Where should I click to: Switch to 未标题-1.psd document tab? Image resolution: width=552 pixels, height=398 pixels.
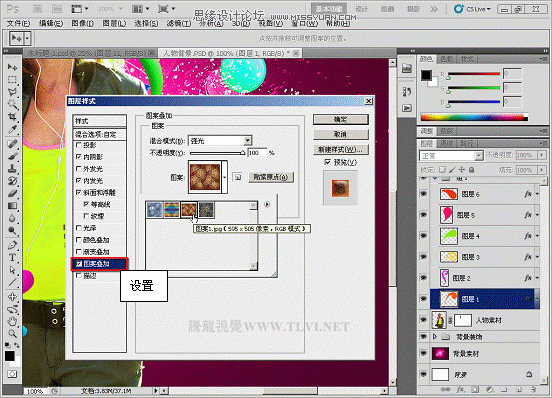point(91,53)
